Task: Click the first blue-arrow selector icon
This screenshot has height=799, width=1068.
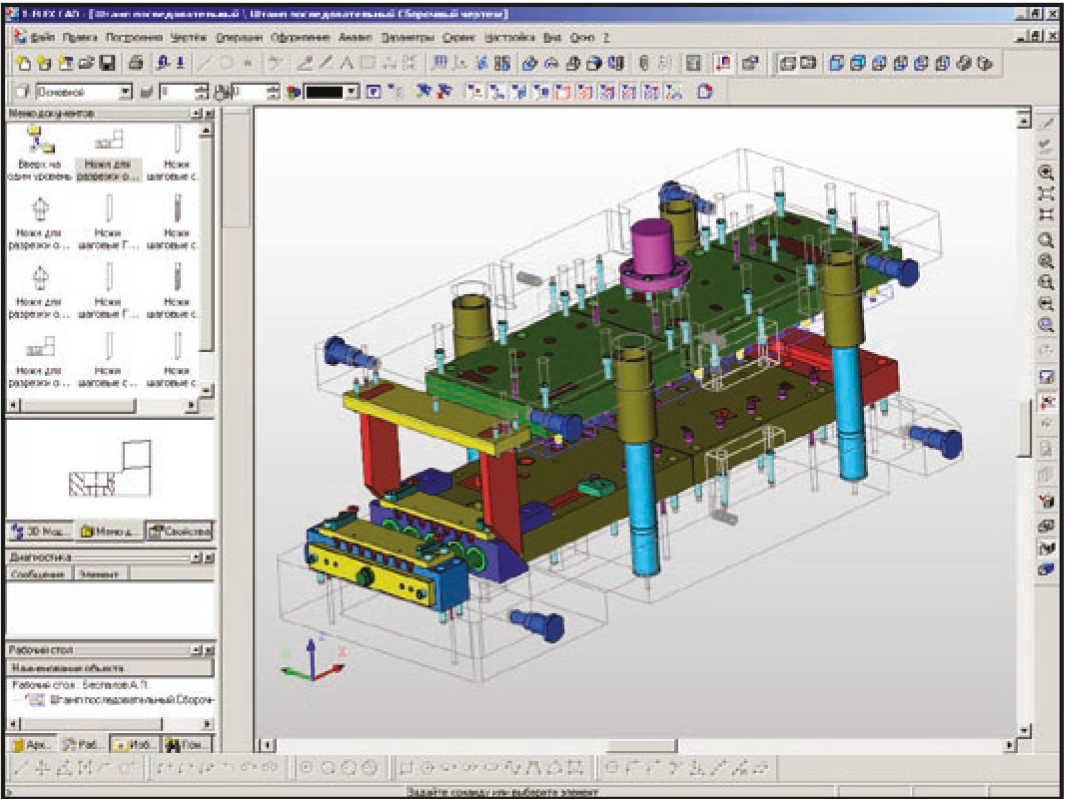Action: (424, 91)
